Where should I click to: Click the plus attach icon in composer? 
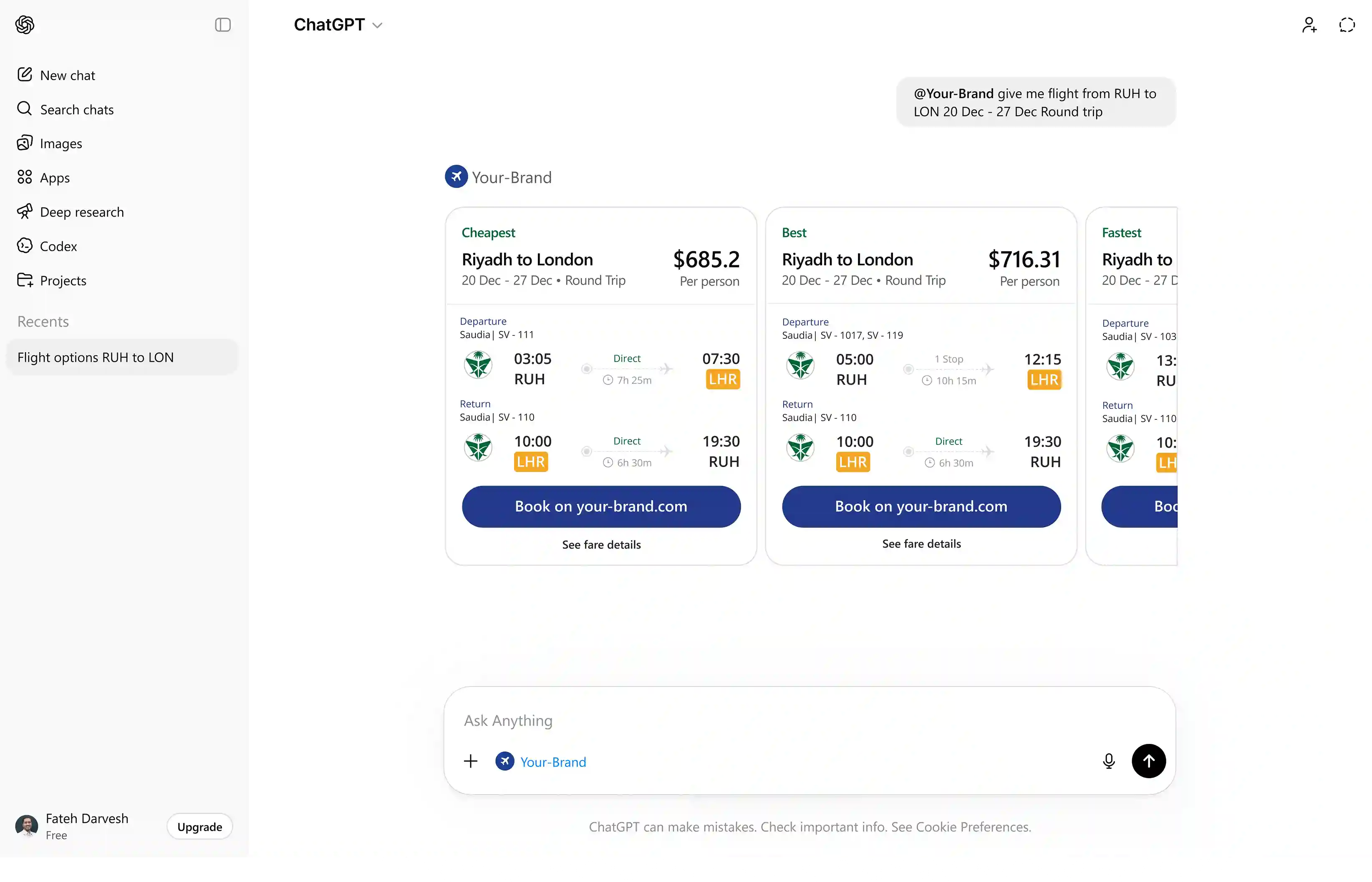(470, 761)
